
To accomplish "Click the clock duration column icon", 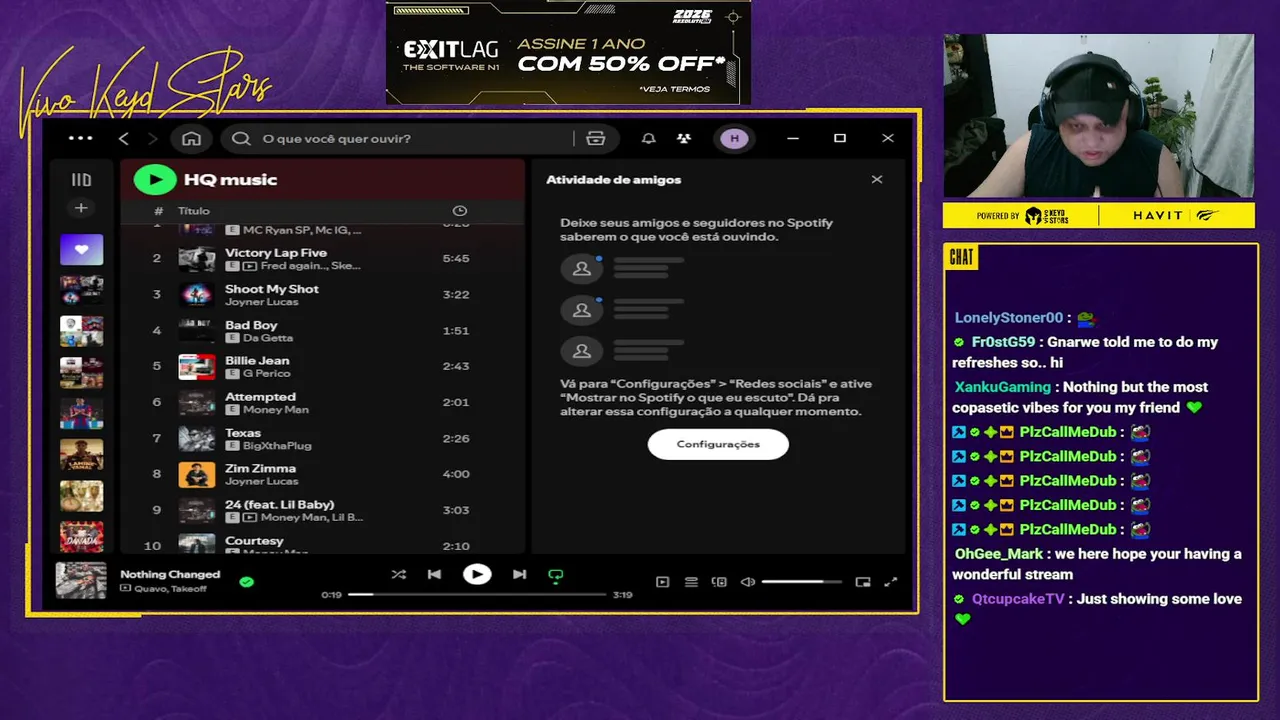I will pos(460,211).
